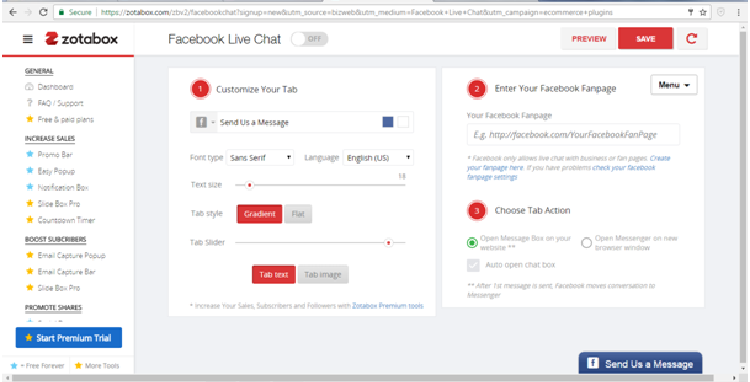This screenshot has width=750, height=382.
Task: Click the star icon next to Email Capture Popup
Action: tap(30, 255)
